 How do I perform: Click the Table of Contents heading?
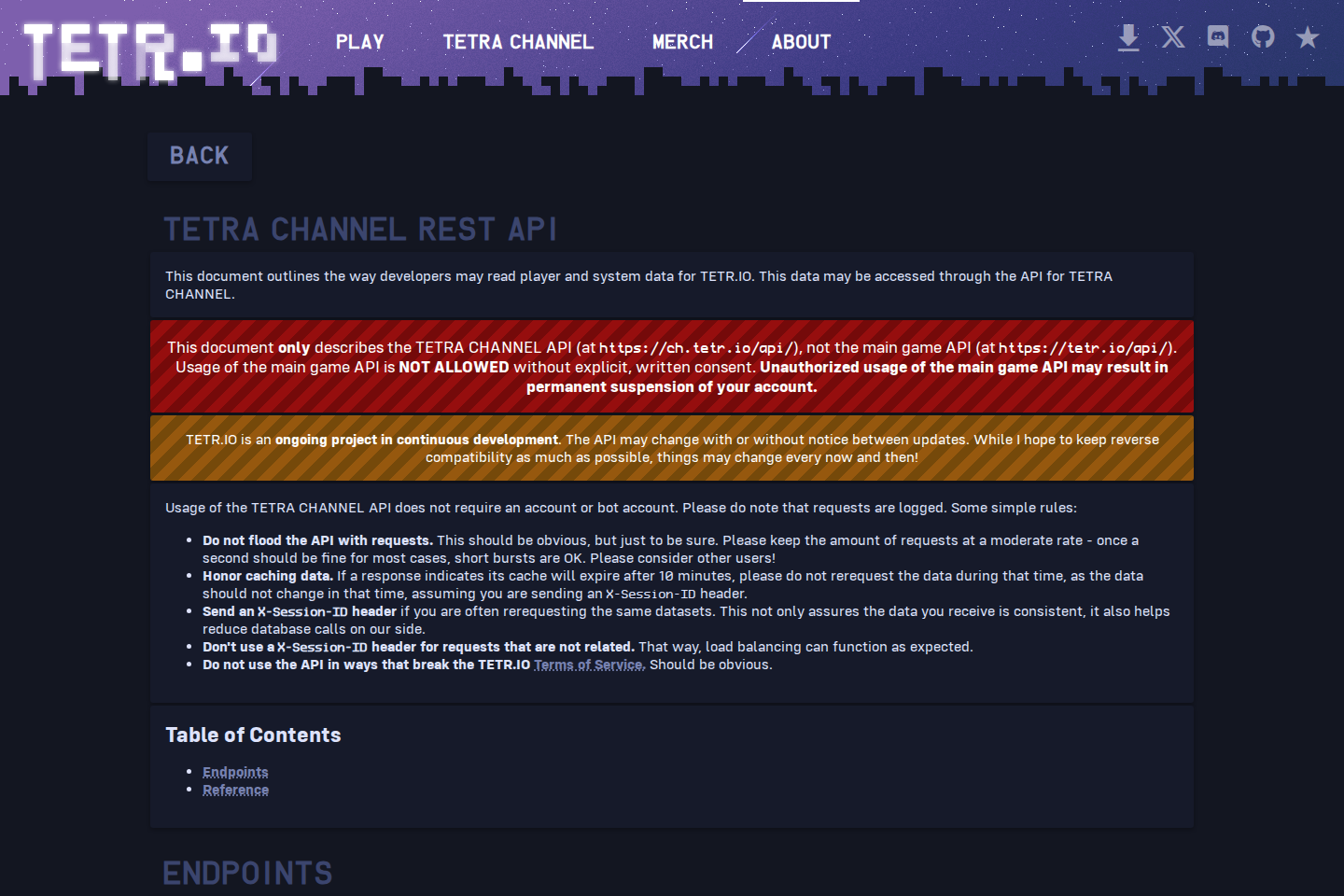253,735
